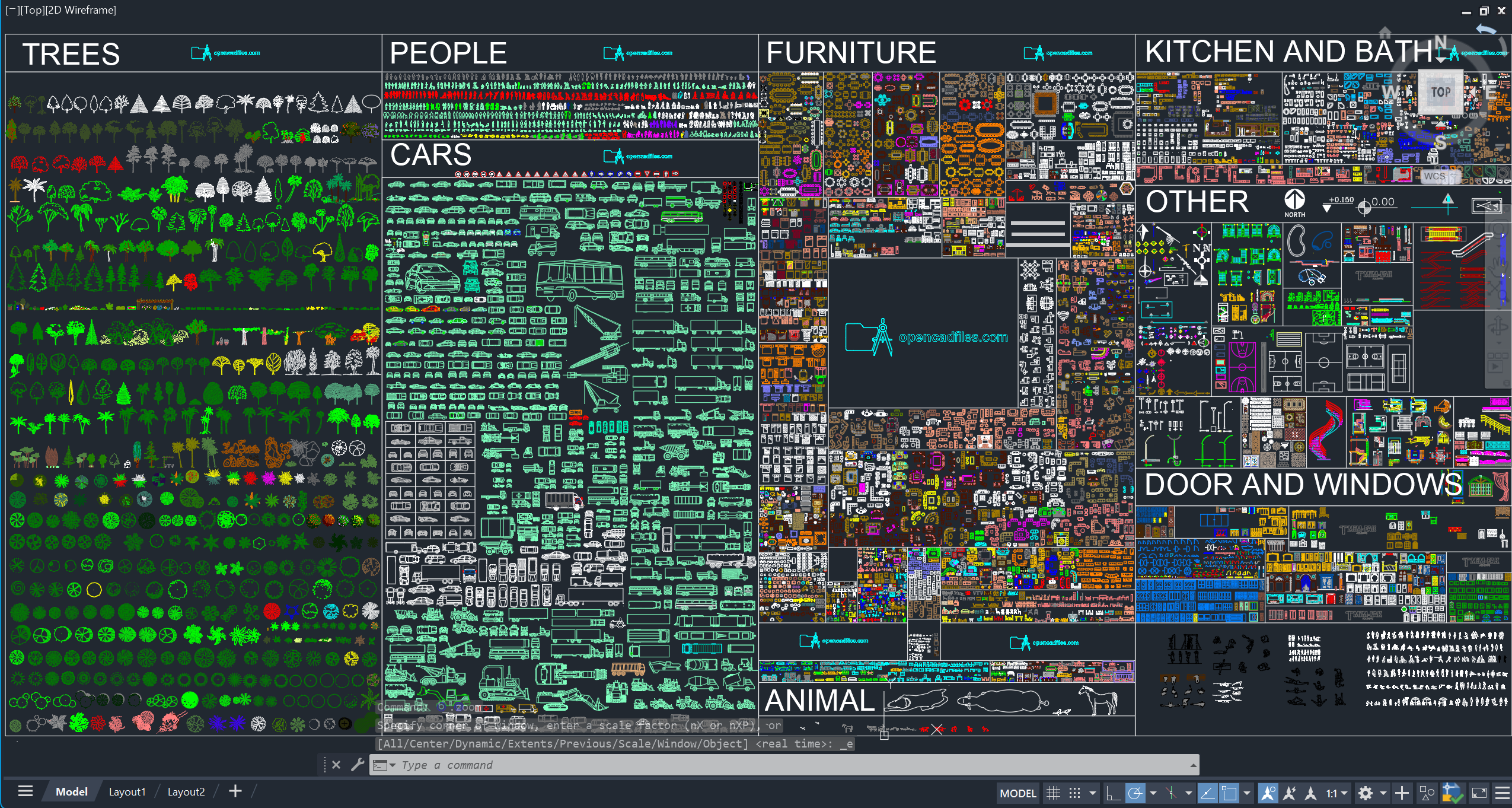Image resolution: width=1512 pixels, height=808 pixels.
Task: Restore down the drawing window
Action: 1484,11
